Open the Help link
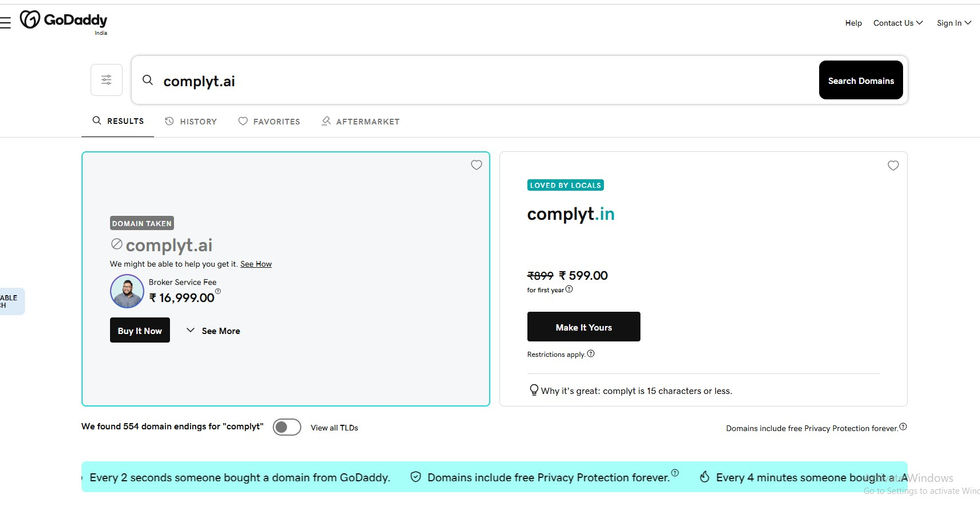Image resolution: width=980 pixels, height=507 pixels. pyautogui.click(x=853, y=23)
